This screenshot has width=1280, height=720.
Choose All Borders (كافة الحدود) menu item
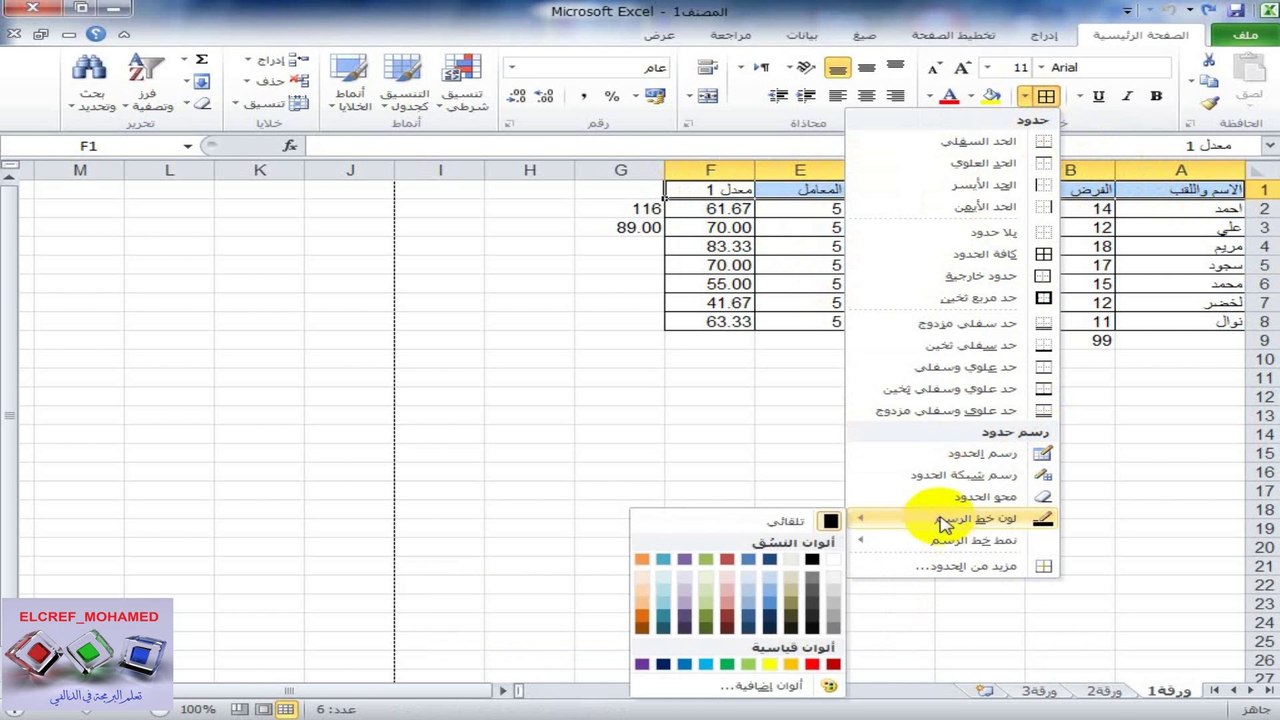(952, 254)
